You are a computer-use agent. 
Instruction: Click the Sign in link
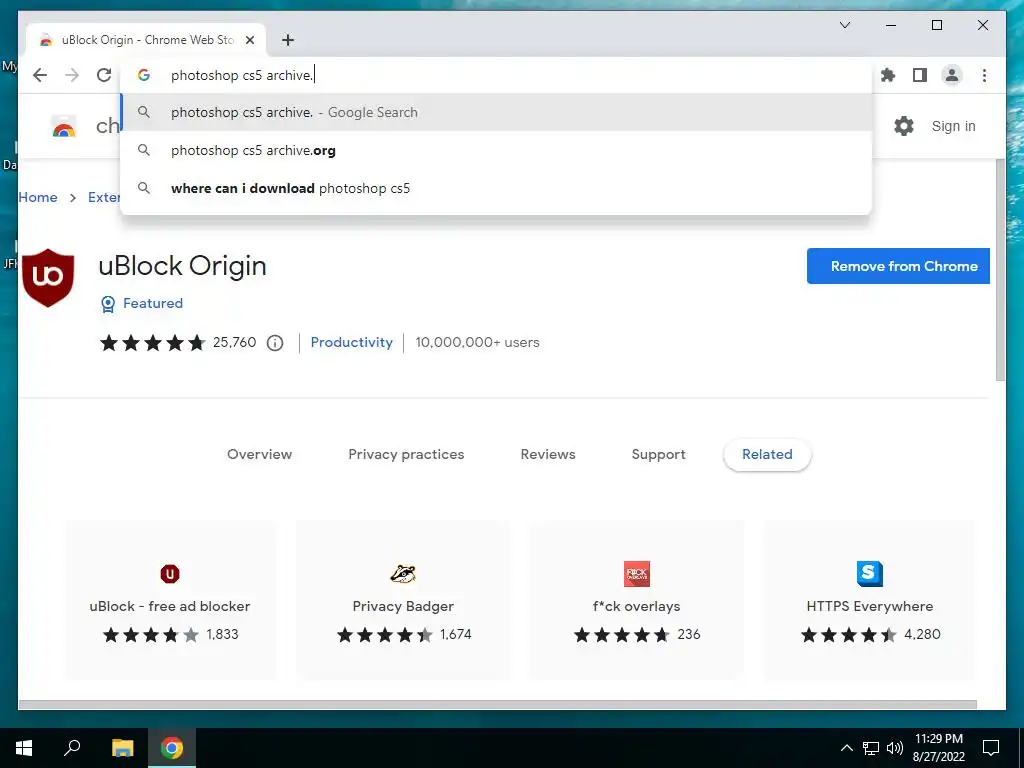point(953,126)
